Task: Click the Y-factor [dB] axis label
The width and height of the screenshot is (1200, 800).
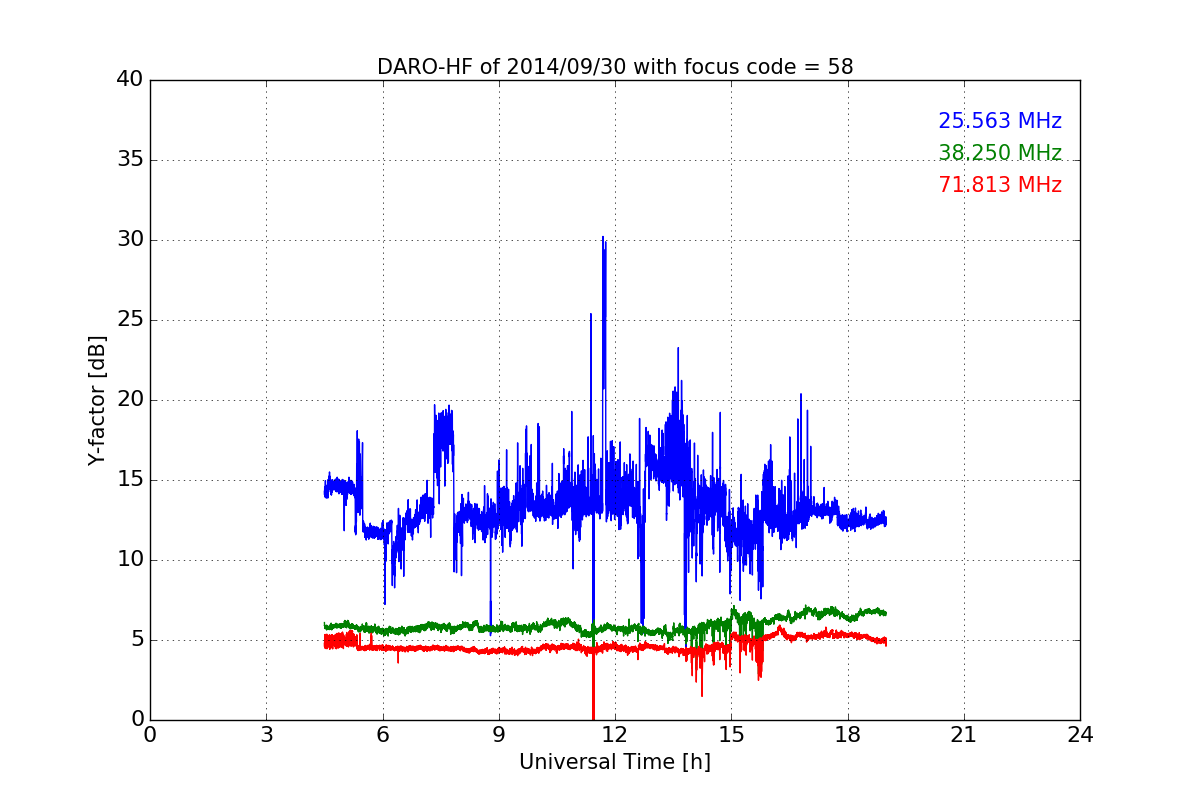Action: pyautogui.click(x=97, y=400)
